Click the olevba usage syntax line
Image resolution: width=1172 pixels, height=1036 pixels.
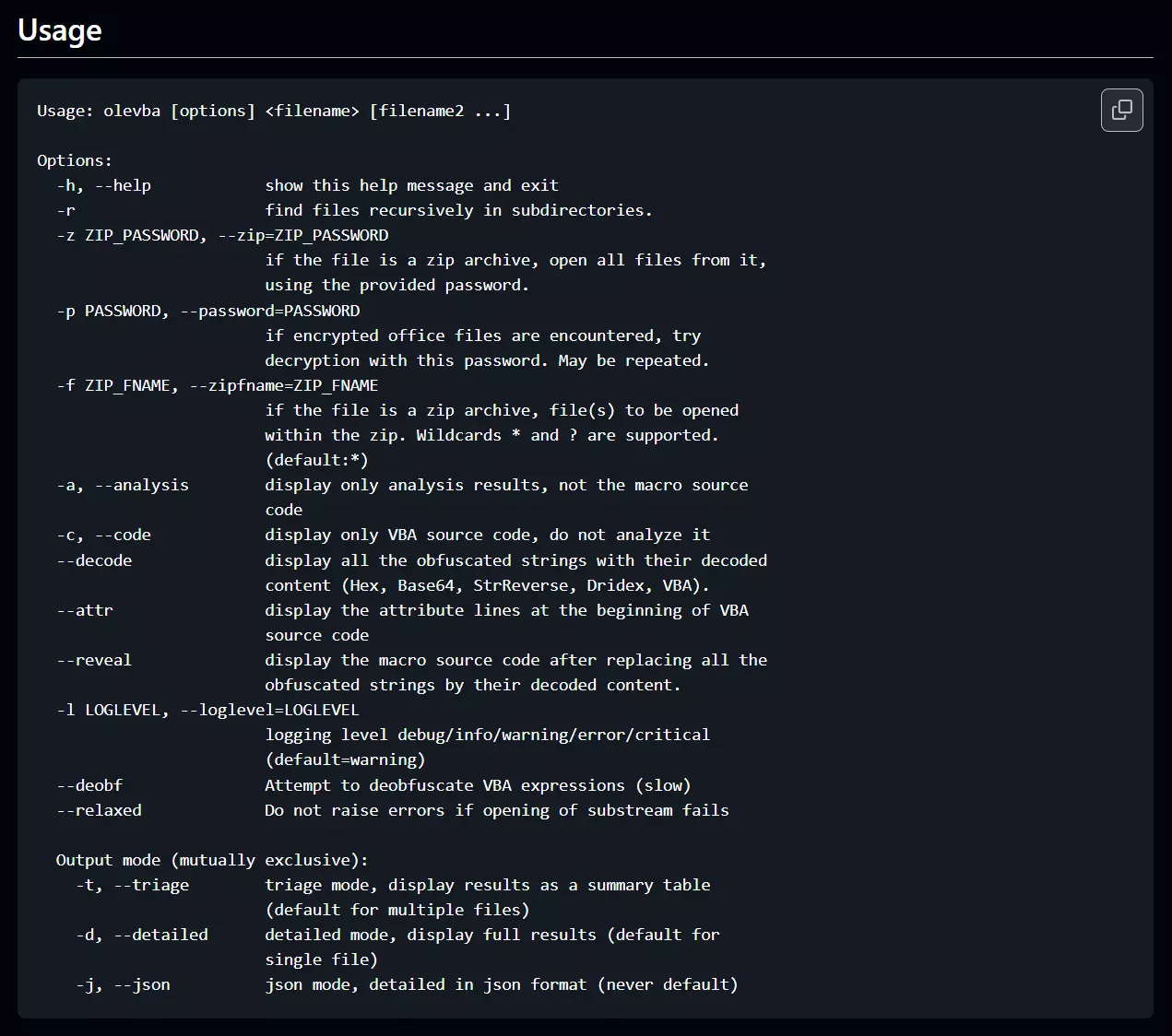tap(274, 111)
